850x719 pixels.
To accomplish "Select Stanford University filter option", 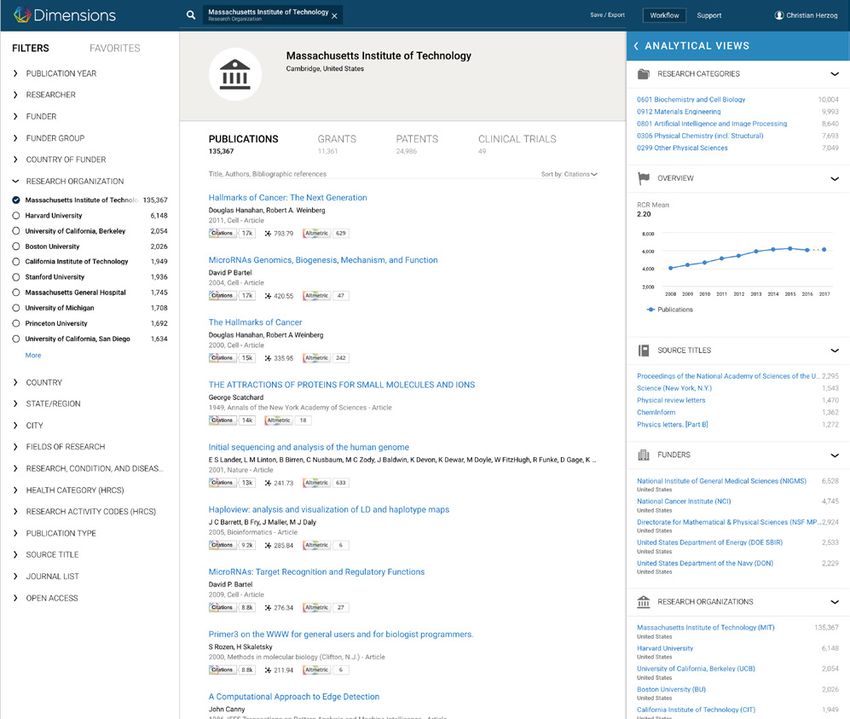I will click(x=16, y=277).
